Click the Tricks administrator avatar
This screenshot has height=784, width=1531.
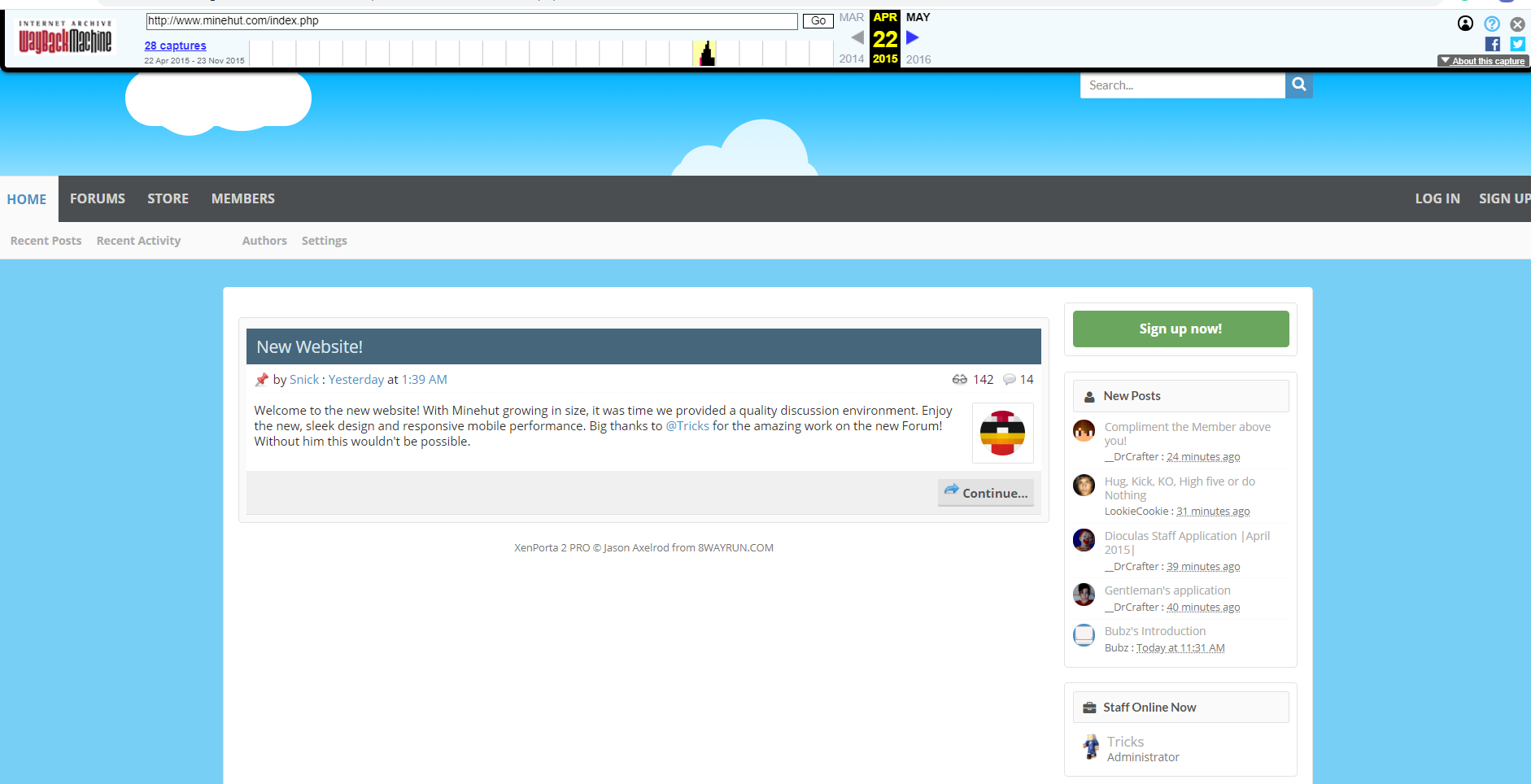(1091, 747)
